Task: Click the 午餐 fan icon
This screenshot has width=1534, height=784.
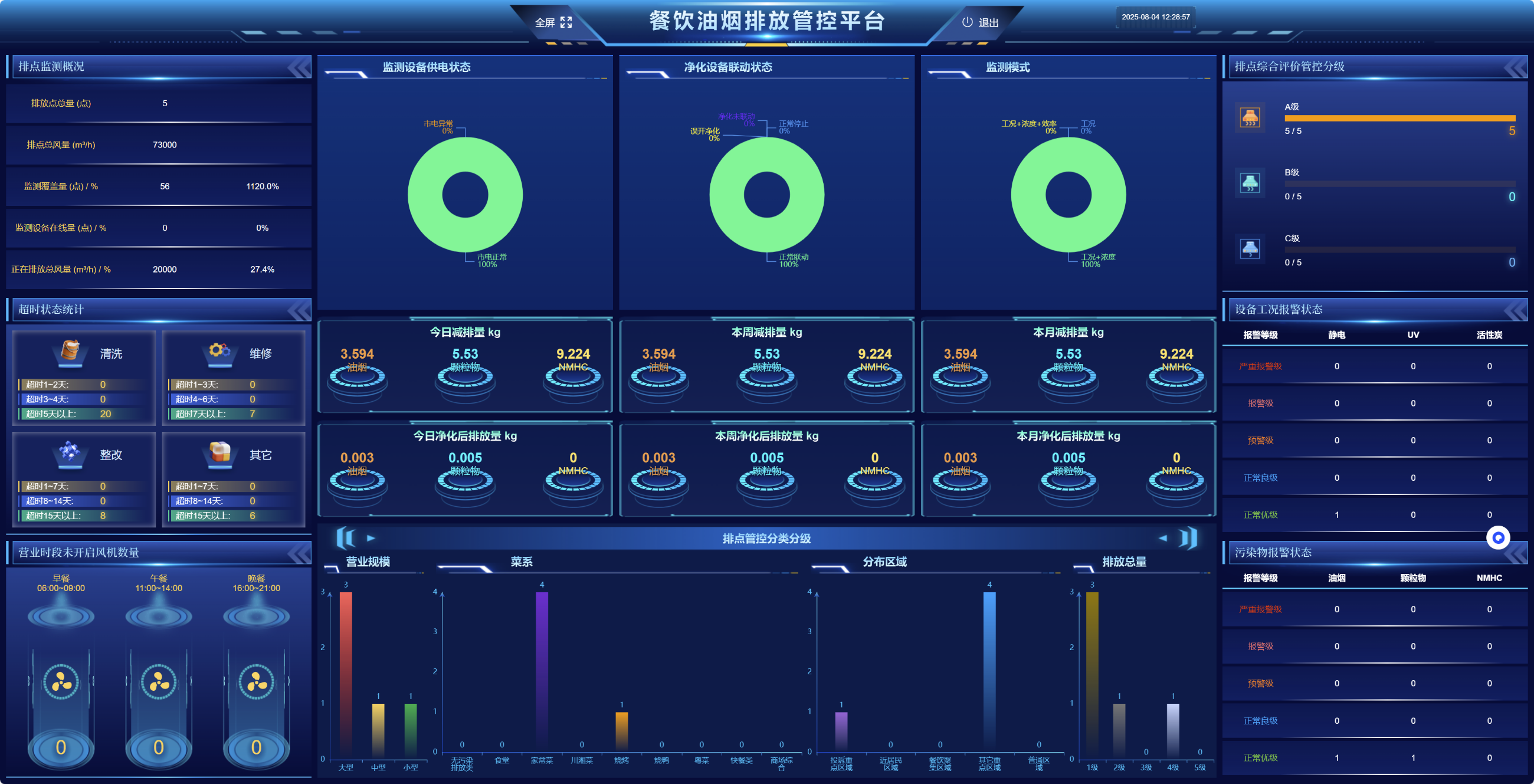Action: pos(158,681)
